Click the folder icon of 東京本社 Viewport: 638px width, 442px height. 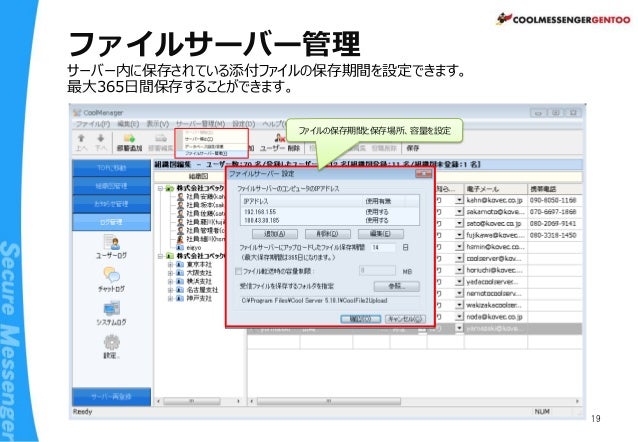(180, 265)
